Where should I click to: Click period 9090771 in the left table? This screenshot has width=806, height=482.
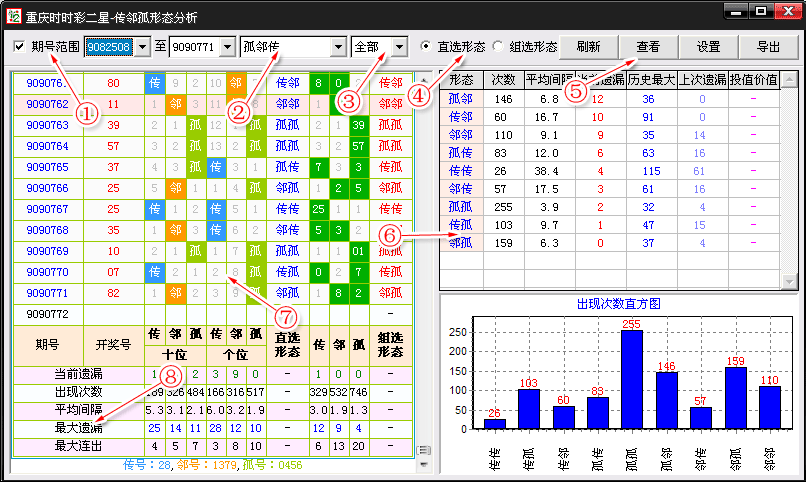[x=48, y=294]
